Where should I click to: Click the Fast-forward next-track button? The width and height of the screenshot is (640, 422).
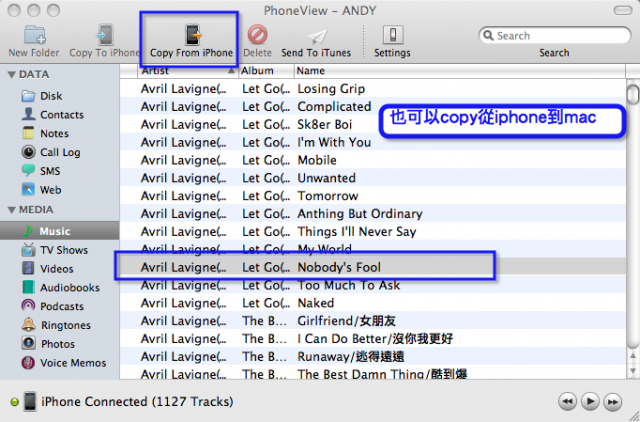coord(613,402)
